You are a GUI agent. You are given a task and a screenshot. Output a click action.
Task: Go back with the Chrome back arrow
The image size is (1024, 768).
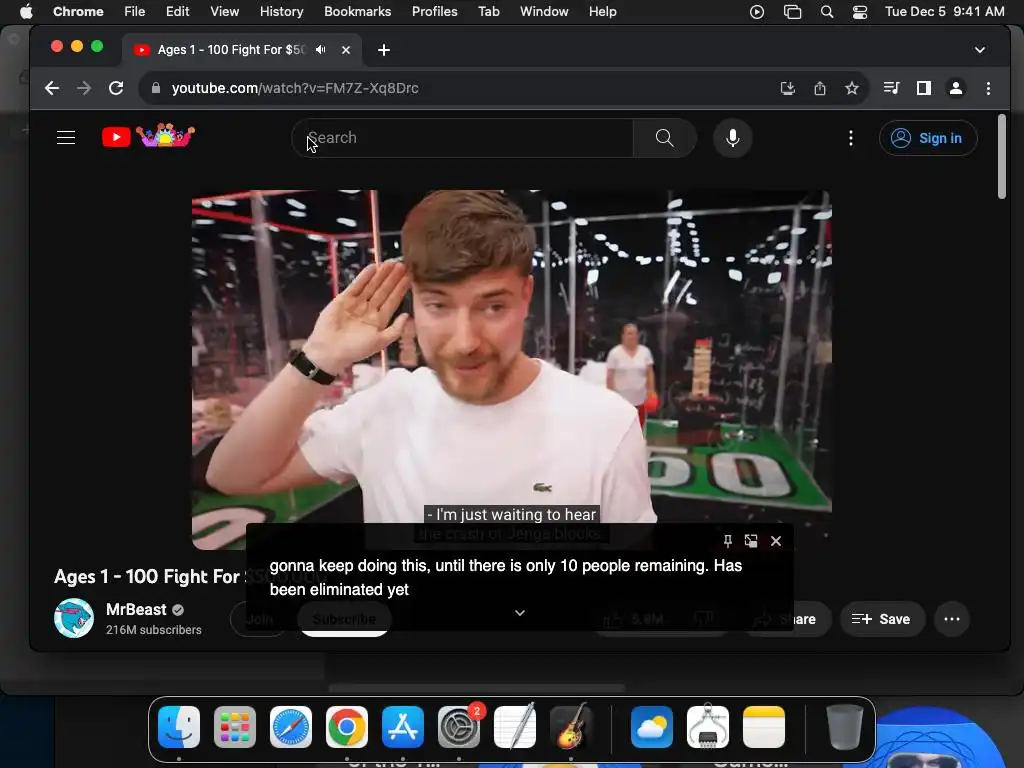(x=52, y=88)
